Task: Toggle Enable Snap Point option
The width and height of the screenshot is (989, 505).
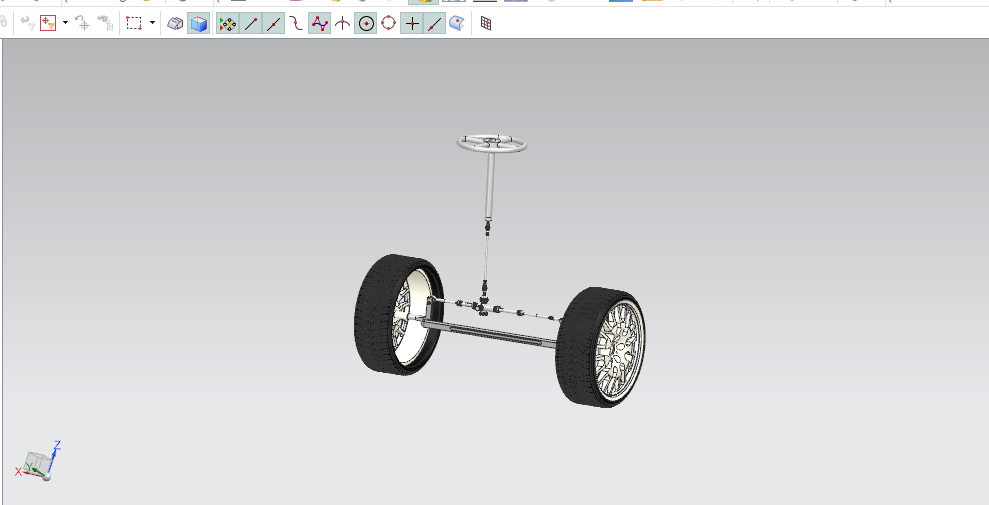Action: 228,24
